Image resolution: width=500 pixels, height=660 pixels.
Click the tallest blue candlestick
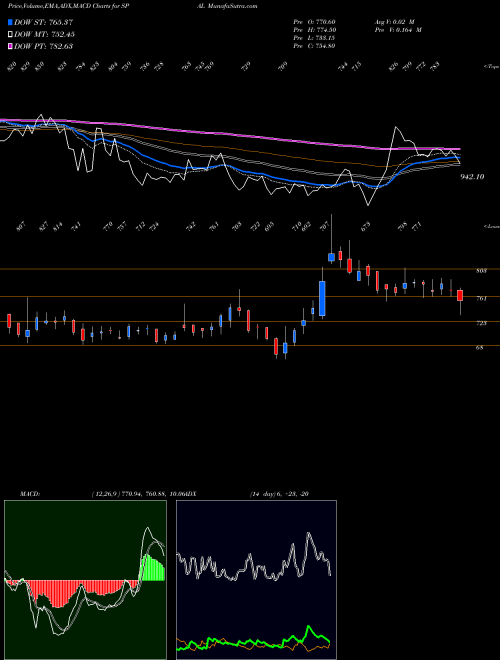click(322, 298)
